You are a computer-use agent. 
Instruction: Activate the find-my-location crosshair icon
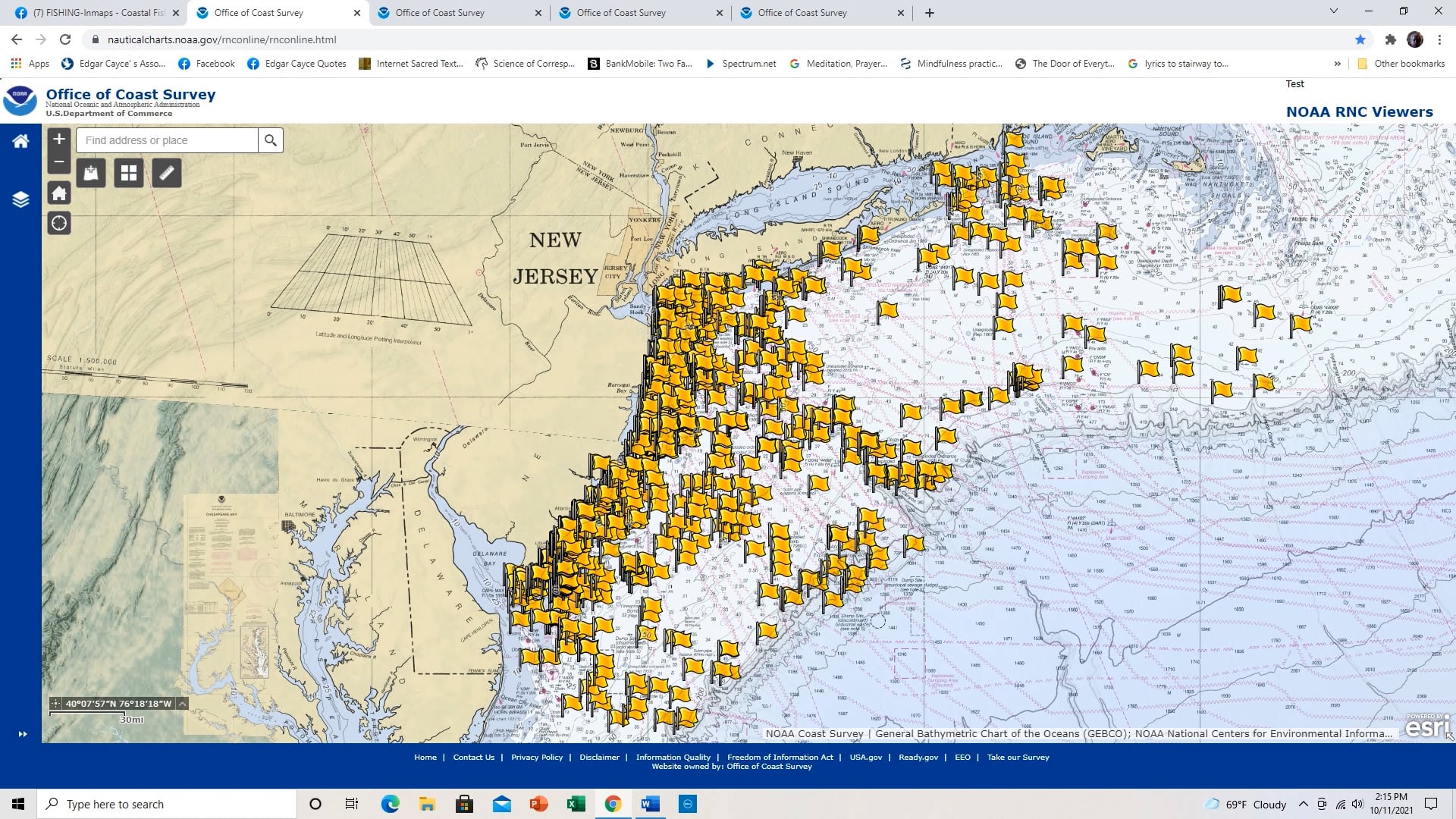(58, 222)
